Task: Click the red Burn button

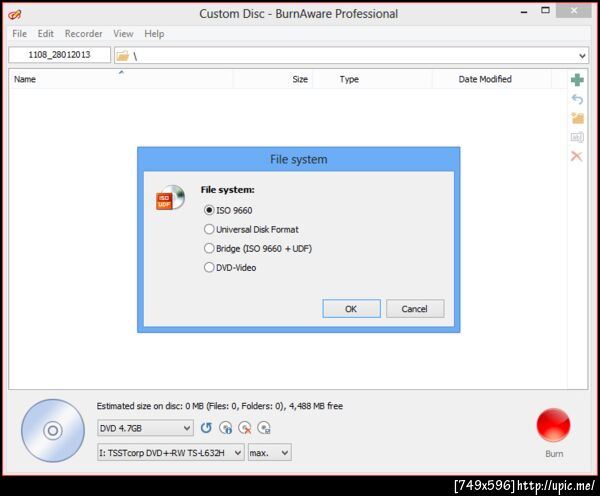Action: tap(553, 425)
